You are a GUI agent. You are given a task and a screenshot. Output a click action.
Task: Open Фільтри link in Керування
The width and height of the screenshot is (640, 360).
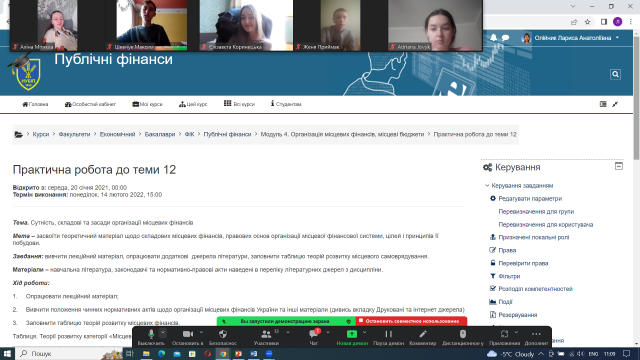click(x=509, y=276)
